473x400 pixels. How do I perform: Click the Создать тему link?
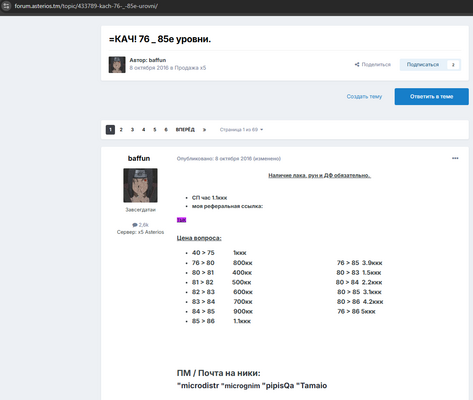pos(364,97)
